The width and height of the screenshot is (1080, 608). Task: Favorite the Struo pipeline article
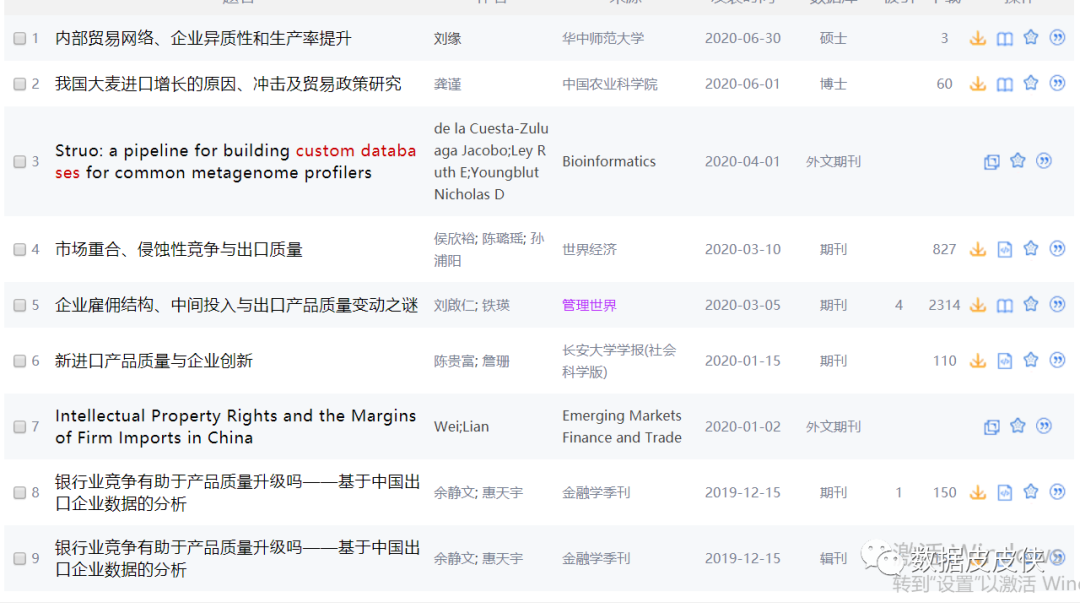tap(1018, 161)
